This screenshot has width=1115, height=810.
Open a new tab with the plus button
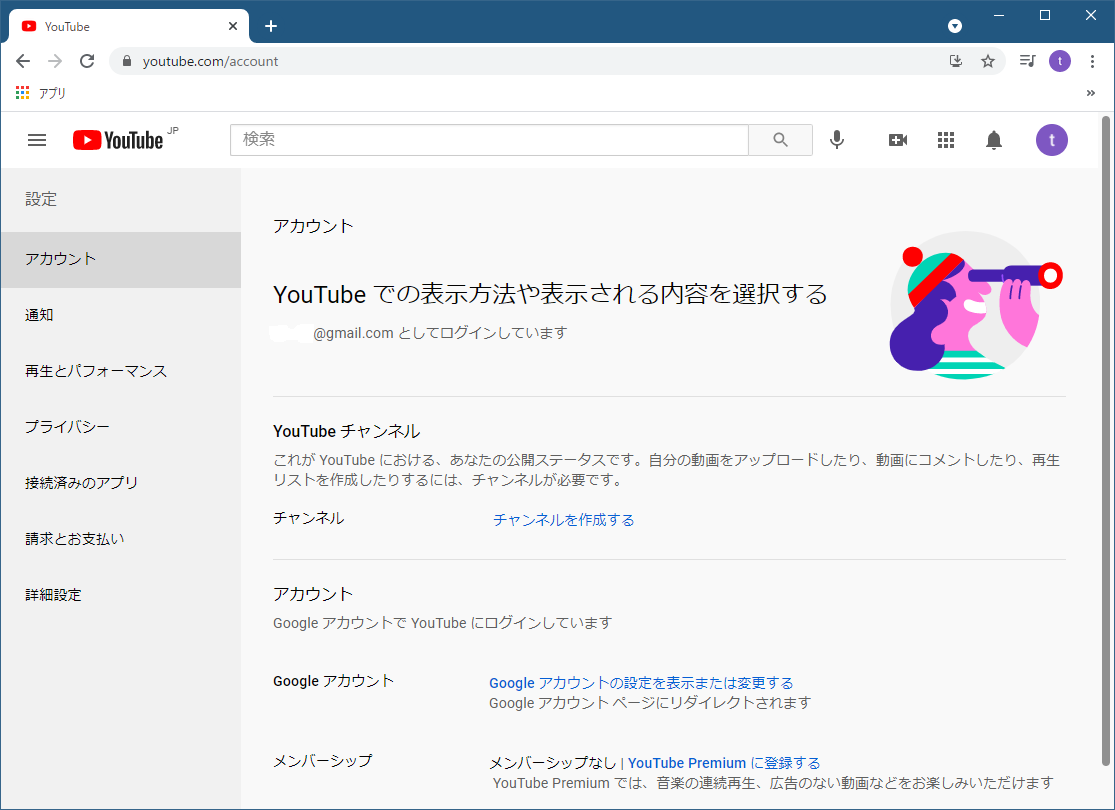coord(271,26)
